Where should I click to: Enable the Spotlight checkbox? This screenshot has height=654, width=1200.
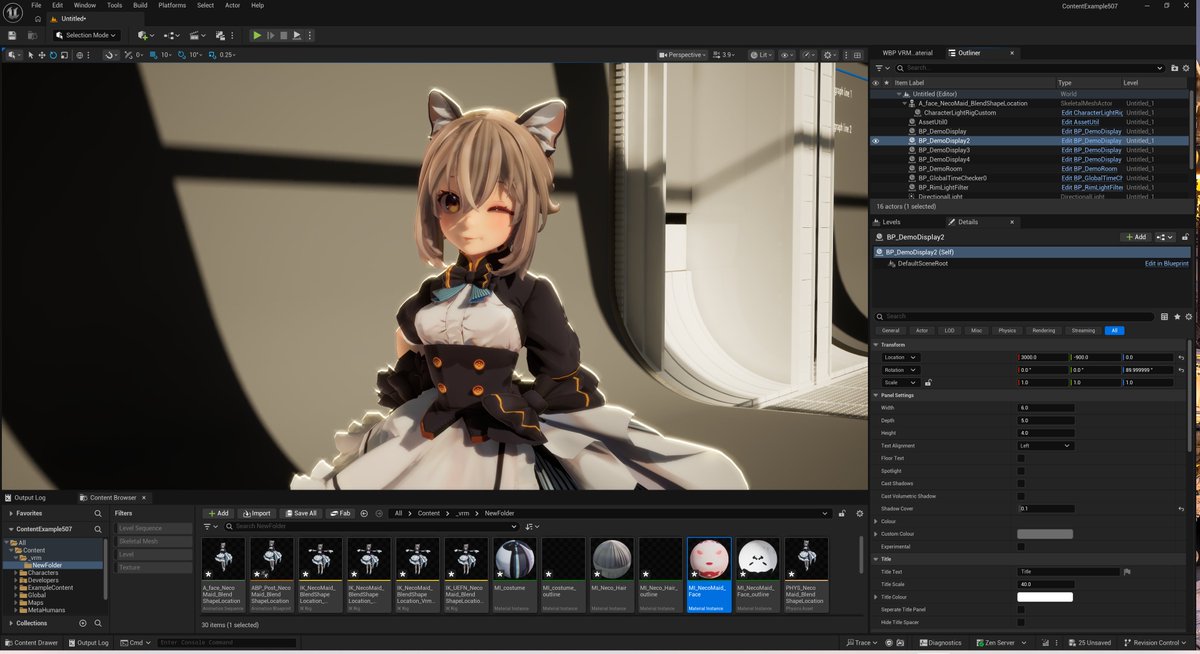tap(1021, 471)
